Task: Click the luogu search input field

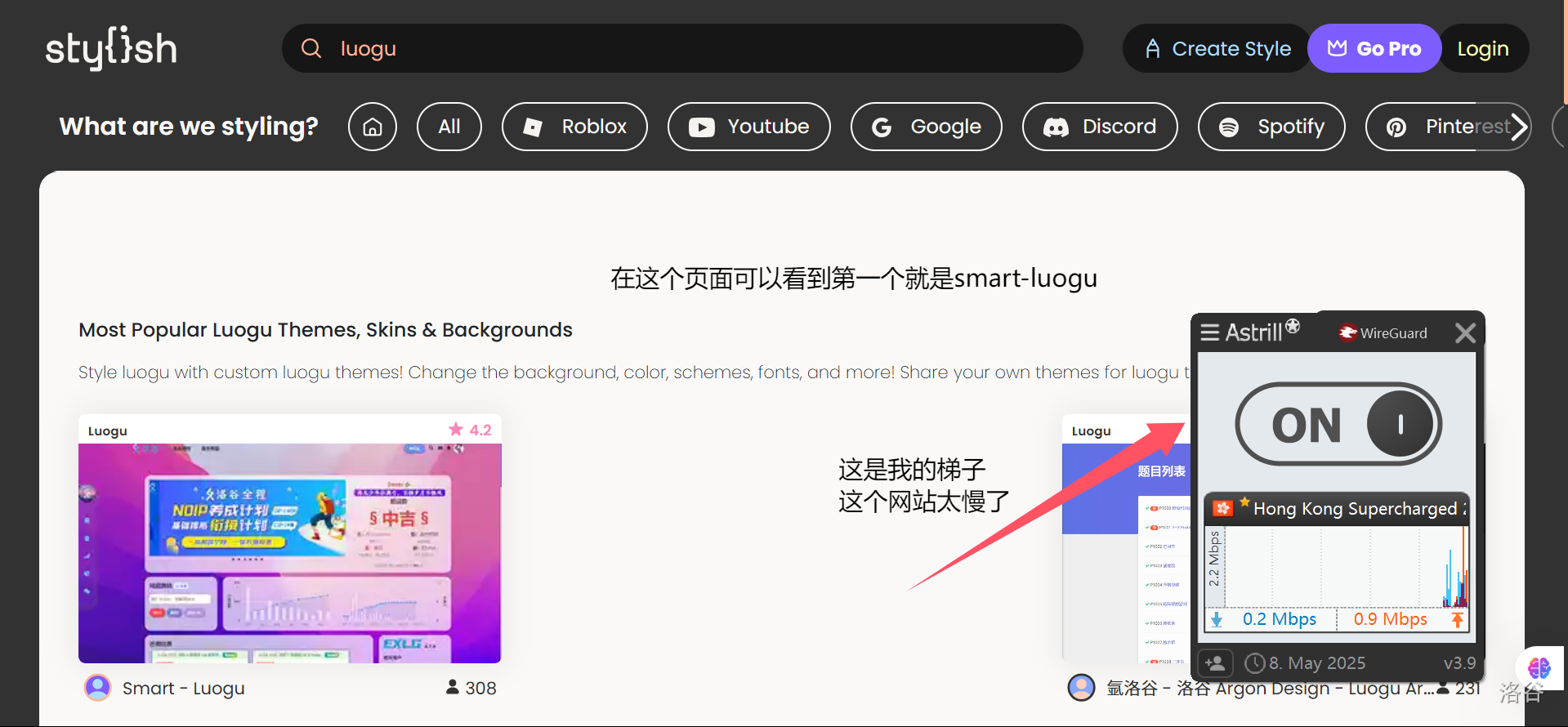Action: (x=695, y=49)
